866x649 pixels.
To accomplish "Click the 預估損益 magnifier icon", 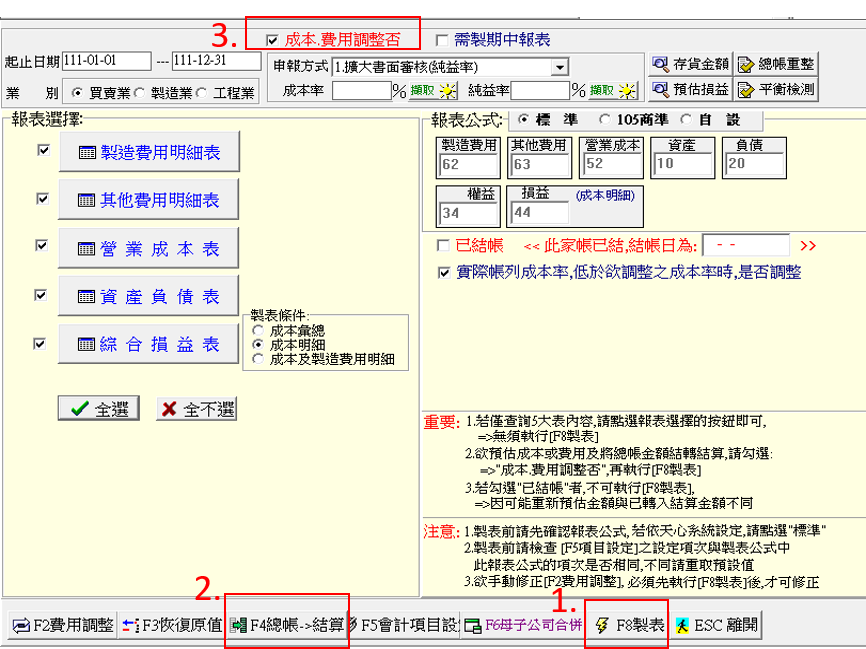I will point(660,89).
